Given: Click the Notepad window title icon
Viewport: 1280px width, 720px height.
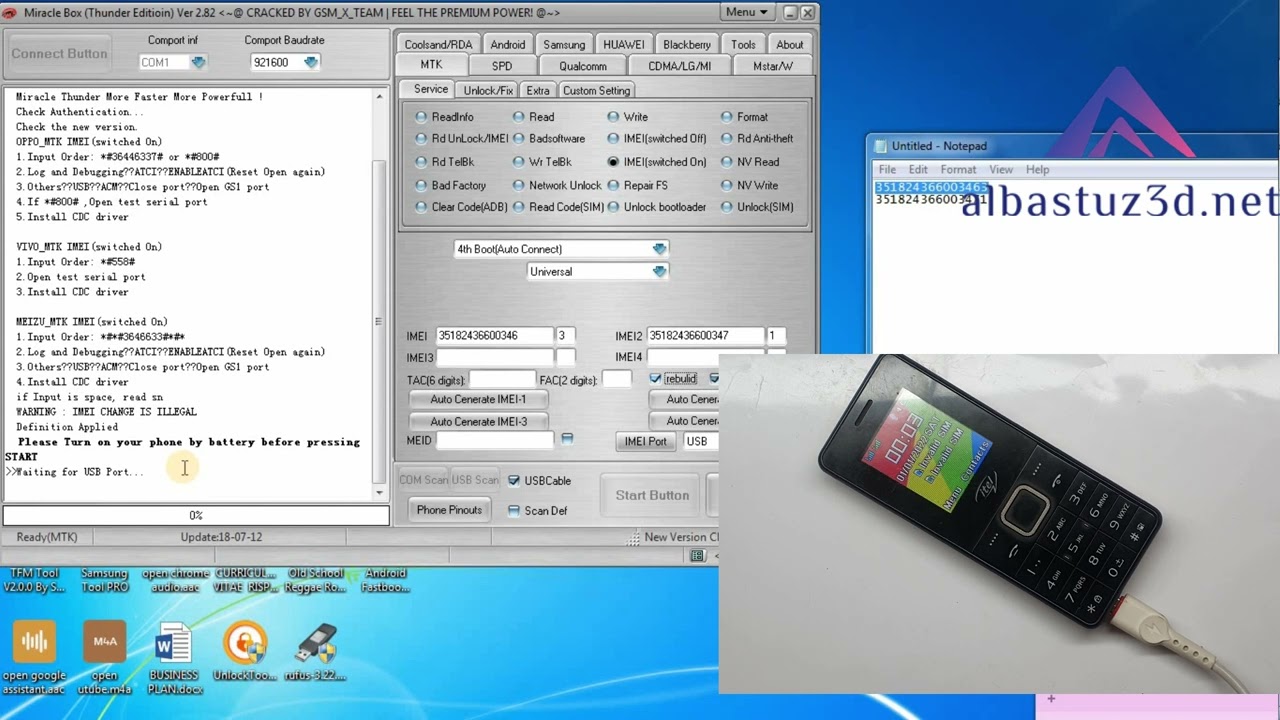Looking at the screenshot, I should [879, 146].
